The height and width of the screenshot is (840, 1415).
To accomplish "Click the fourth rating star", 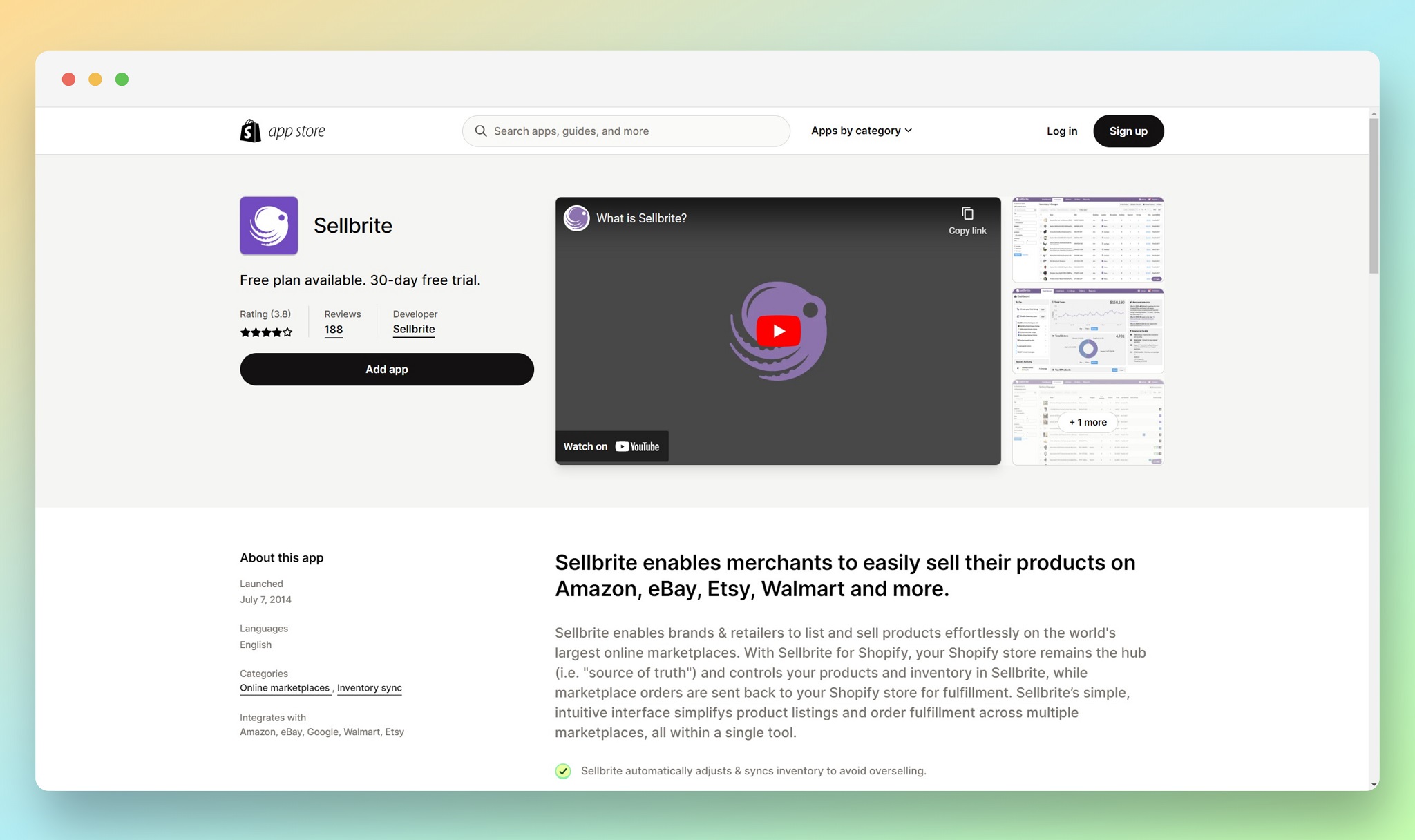I will [277, 332].
